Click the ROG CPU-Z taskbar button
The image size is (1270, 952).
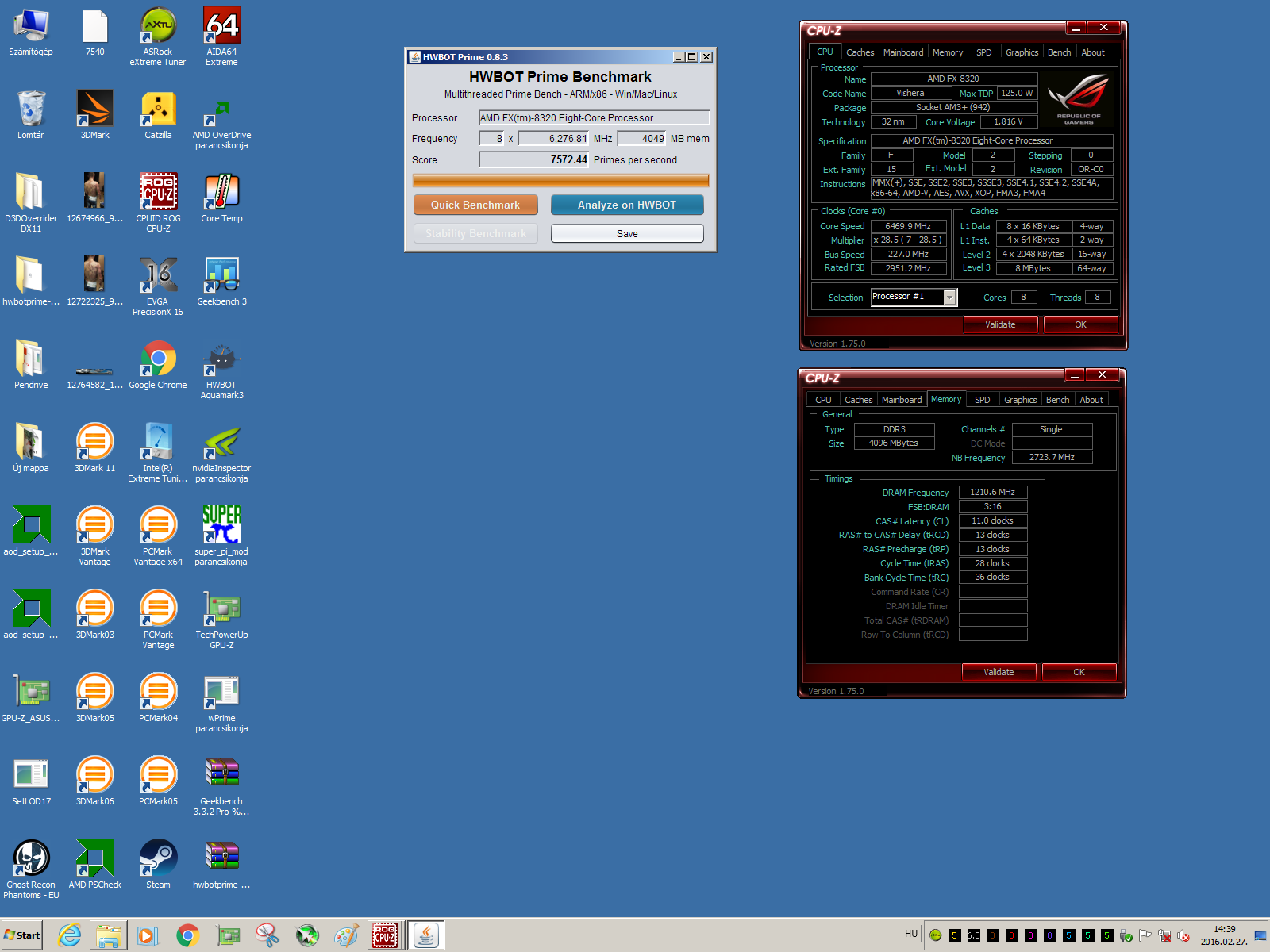pyautogui.click(x=385, y=935)
